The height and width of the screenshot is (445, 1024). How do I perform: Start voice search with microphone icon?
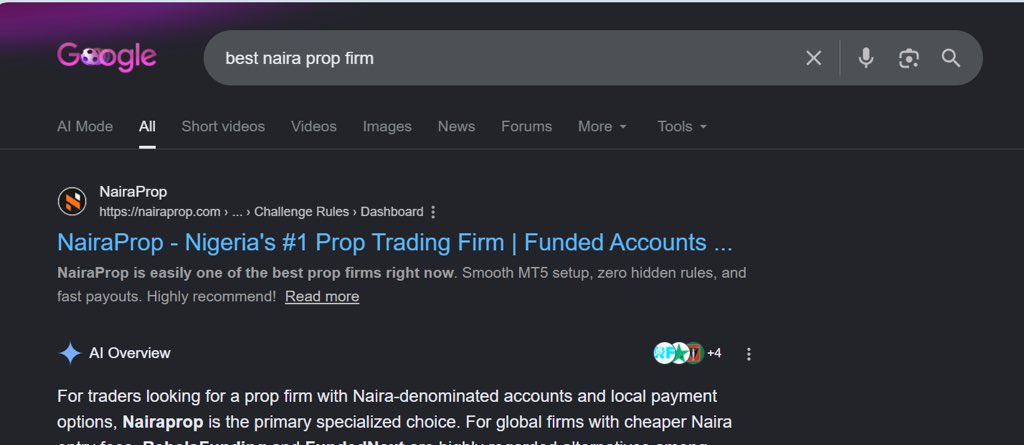866,58
